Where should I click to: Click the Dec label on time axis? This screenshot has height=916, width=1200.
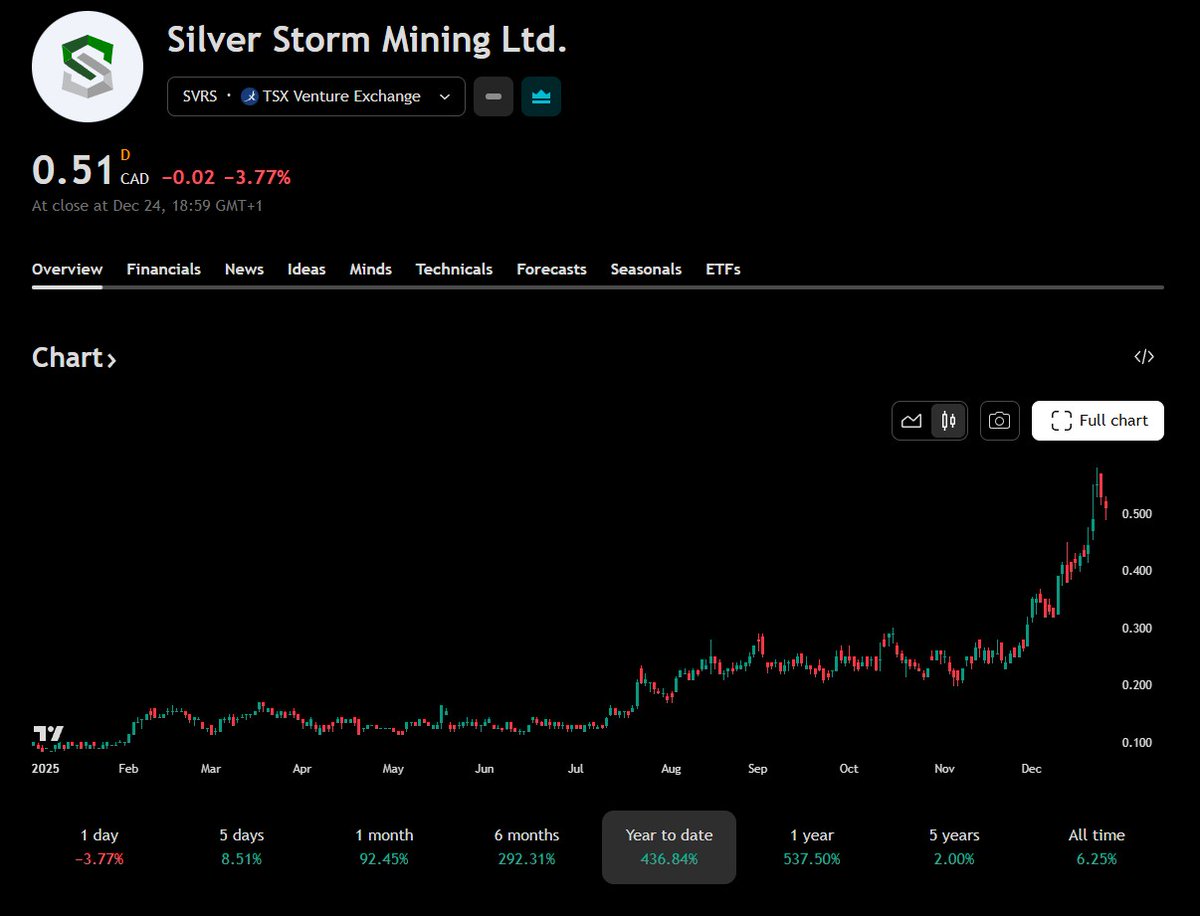point(1031,769)
